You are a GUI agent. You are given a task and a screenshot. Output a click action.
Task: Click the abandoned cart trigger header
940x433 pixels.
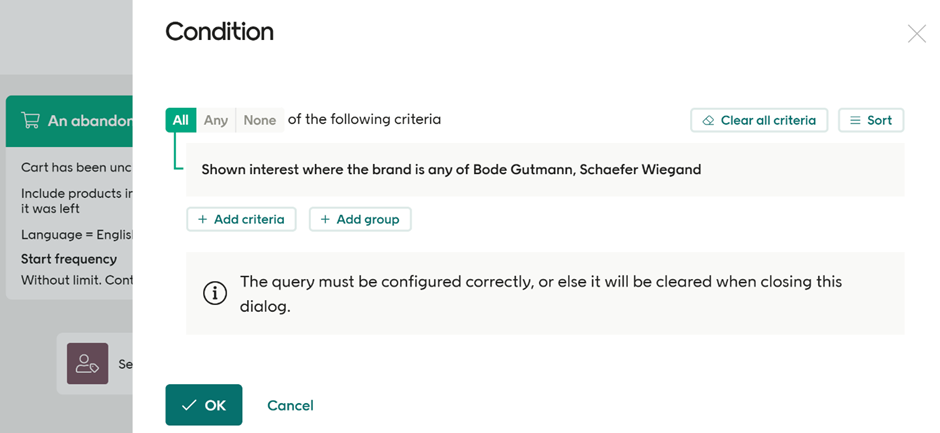(x=69, y=121)
